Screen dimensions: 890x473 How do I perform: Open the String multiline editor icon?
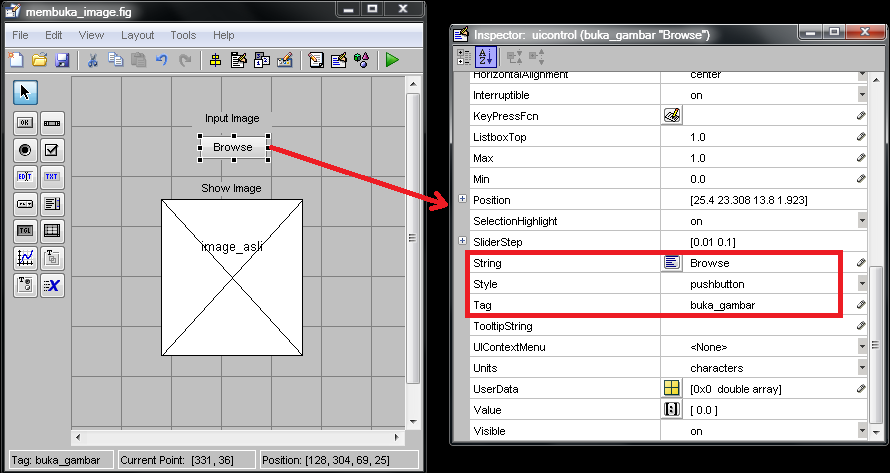coord(672,263)
